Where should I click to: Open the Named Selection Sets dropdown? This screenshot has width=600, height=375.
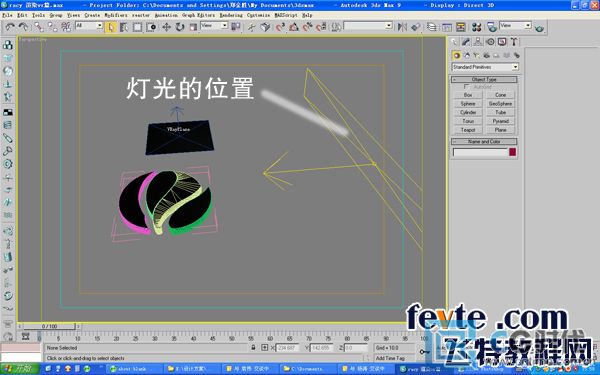(x=368, y=26)
